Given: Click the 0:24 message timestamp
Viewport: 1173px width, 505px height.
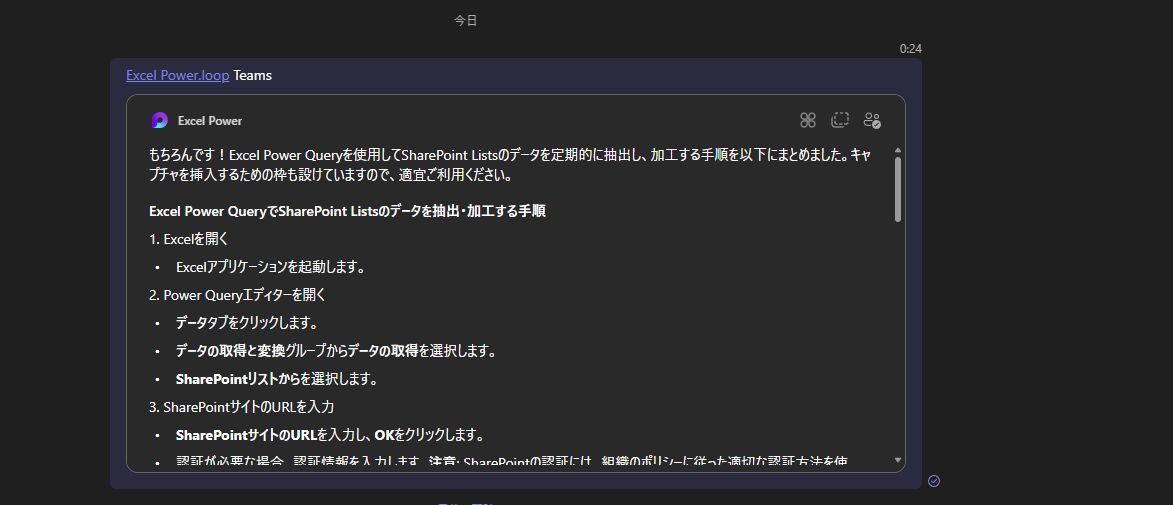Looking at the screenshot, I should point(910,49).
